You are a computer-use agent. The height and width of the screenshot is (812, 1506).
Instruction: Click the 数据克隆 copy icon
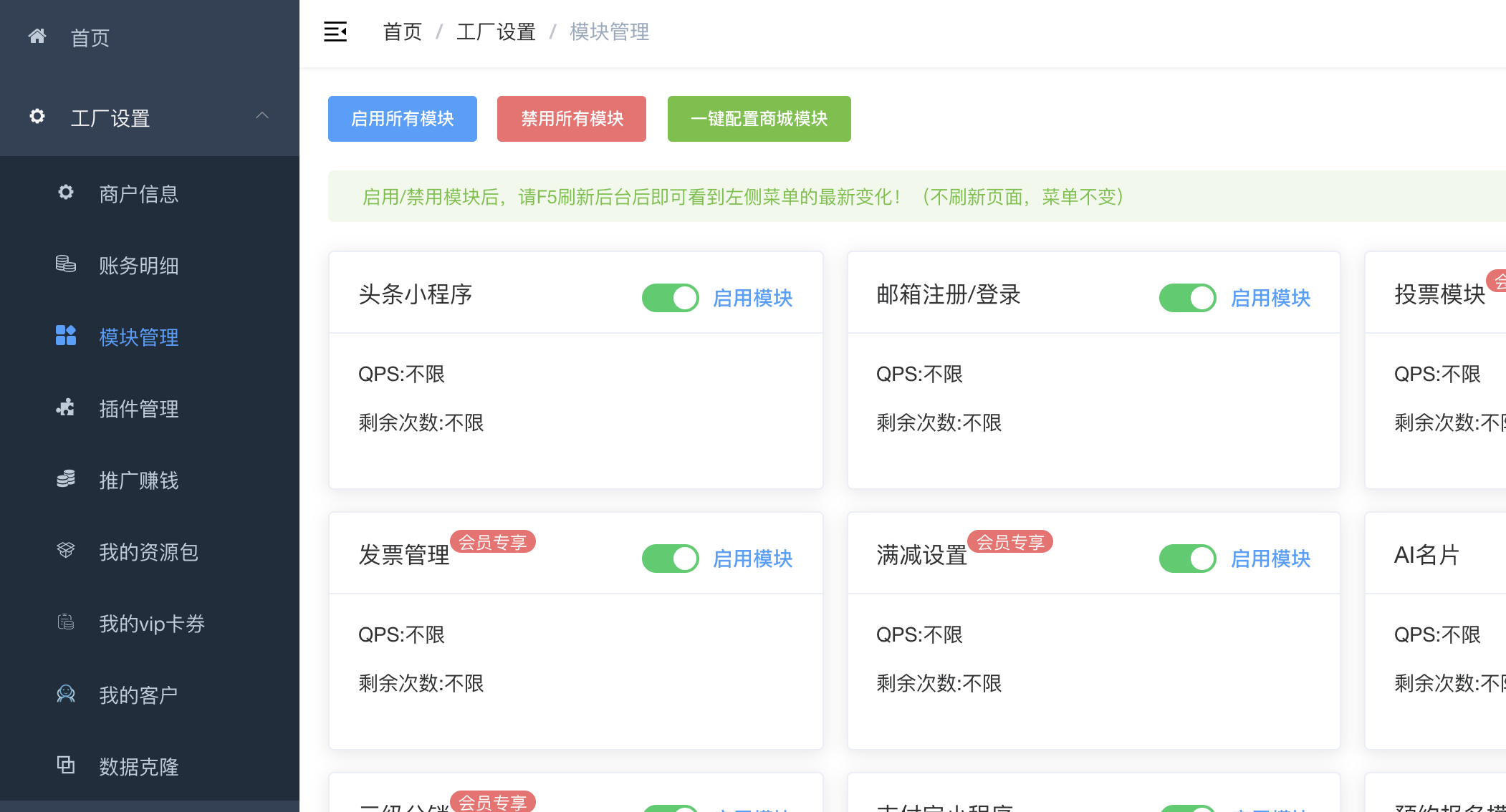point(65,765)
